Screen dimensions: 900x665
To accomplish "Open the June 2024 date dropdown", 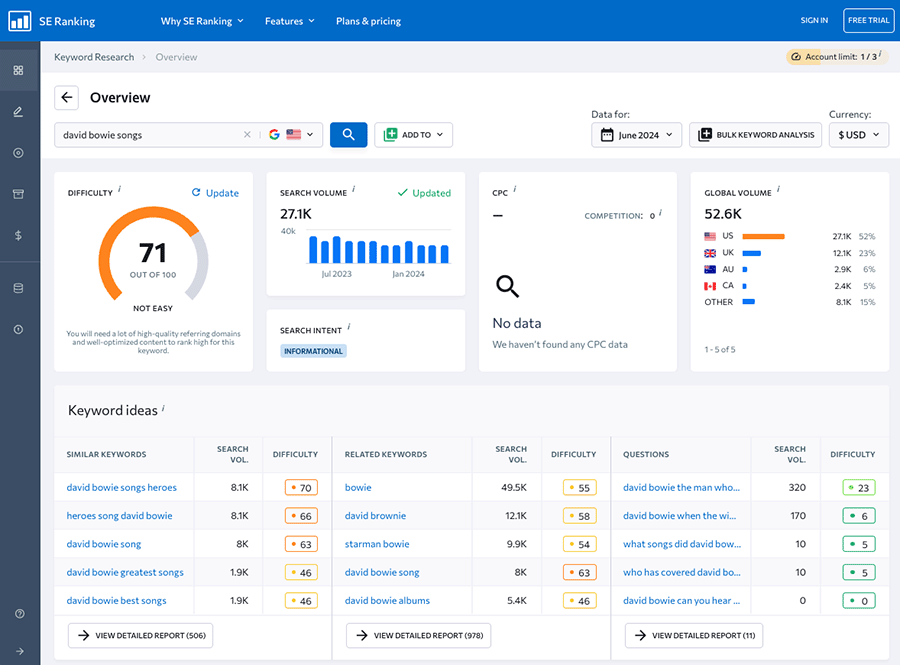I will click(637, 135).
